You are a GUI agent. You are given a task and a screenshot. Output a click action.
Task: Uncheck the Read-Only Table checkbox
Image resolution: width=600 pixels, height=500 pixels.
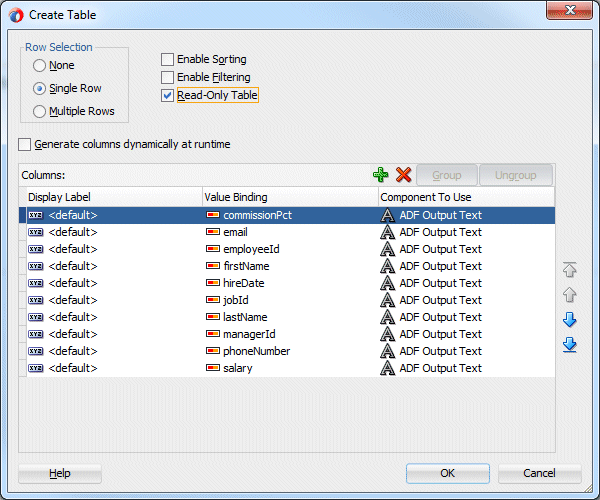[x=167, y=95]
